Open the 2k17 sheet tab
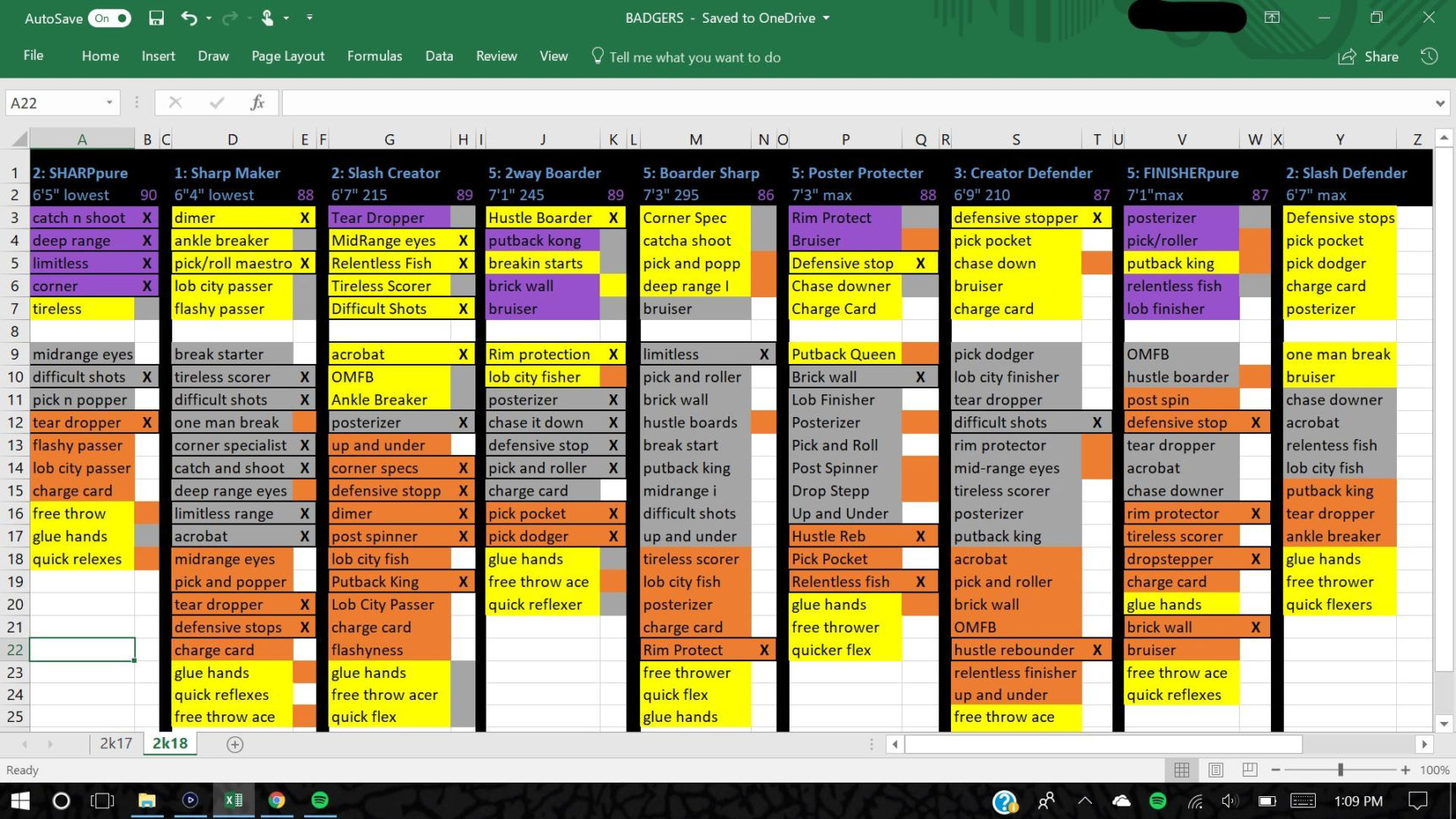The height and width of the screenshot is (819, 1456). 116,744
